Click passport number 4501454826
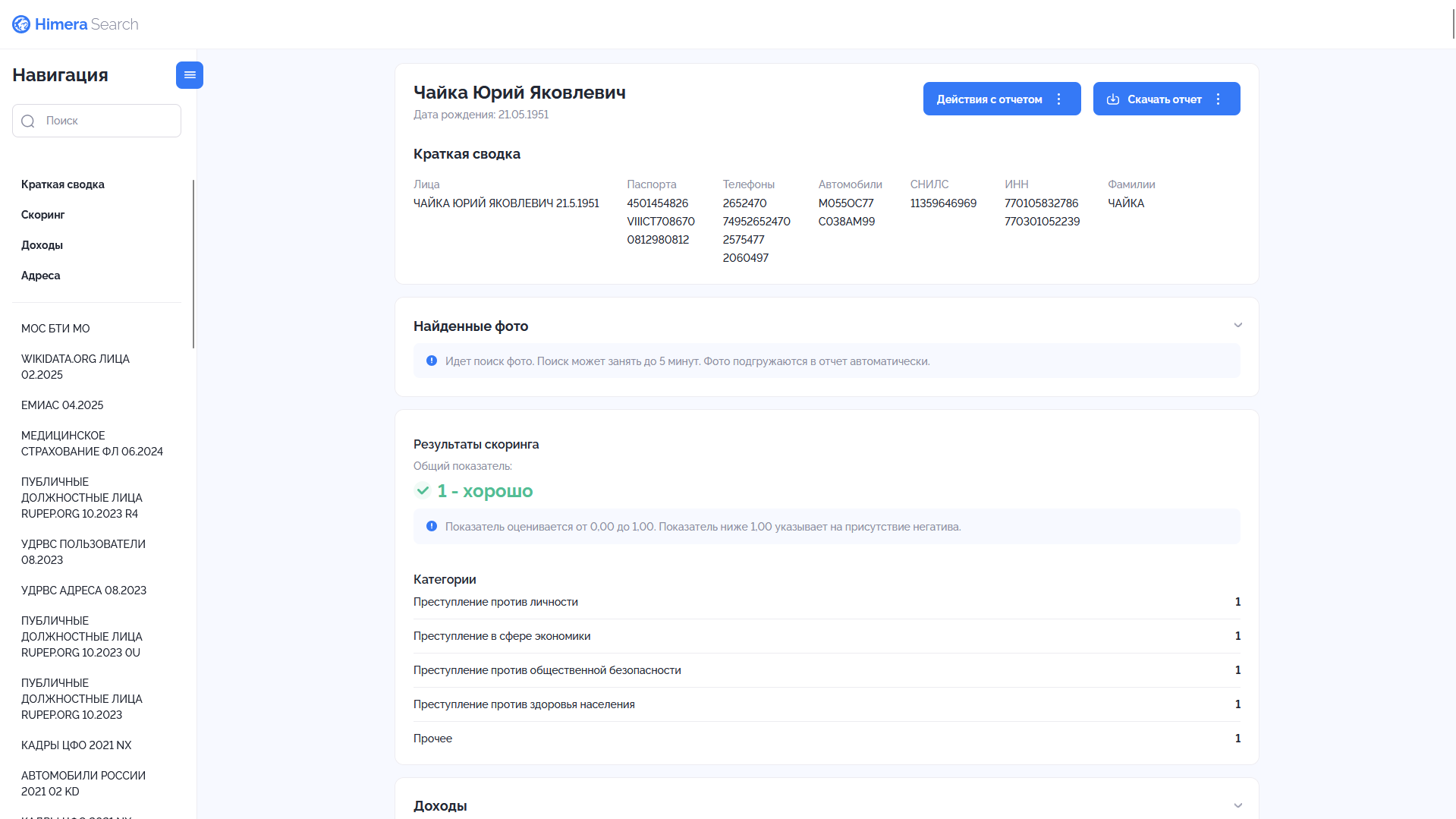The height and width of the screenshot is (819, 1456). click(x=658, y=203)
